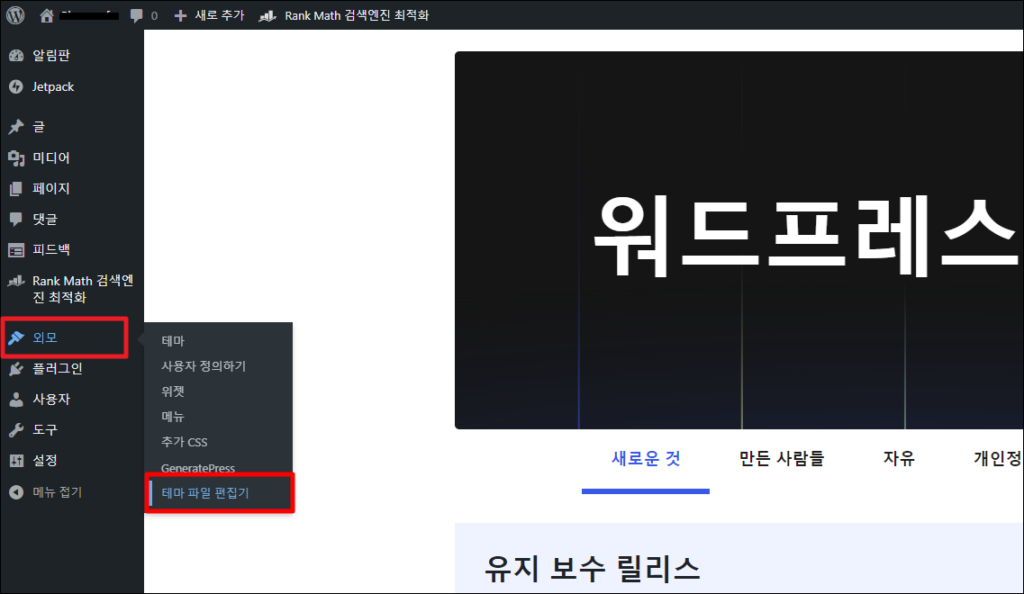Image resolution: width=1024 pixels, height=594 pixels.
Task: Click the 플러그인 plug icon
Action: [16, 369]
